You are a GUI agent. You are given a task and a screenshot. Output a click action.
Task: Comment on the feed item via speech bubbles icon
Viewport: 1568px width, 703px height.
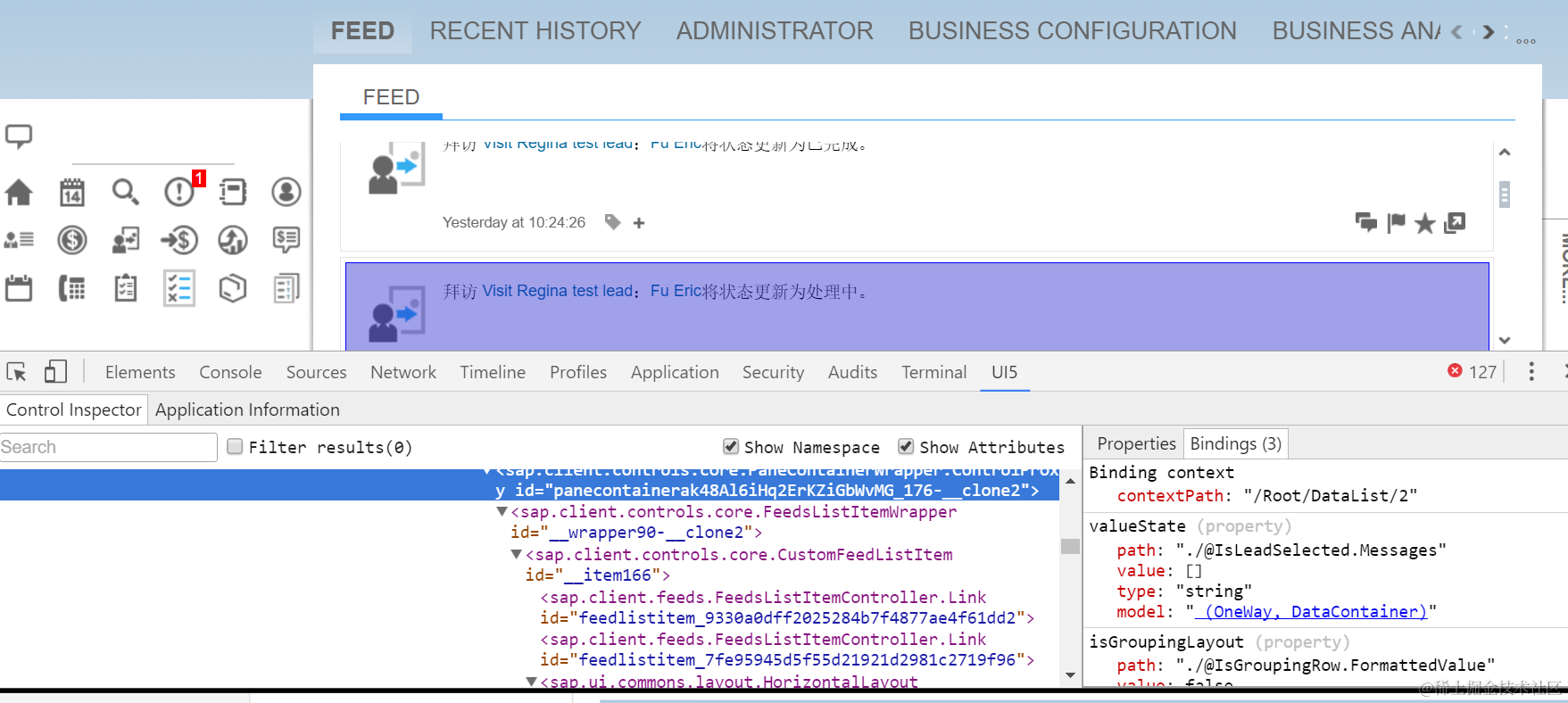coord(1366,222)
